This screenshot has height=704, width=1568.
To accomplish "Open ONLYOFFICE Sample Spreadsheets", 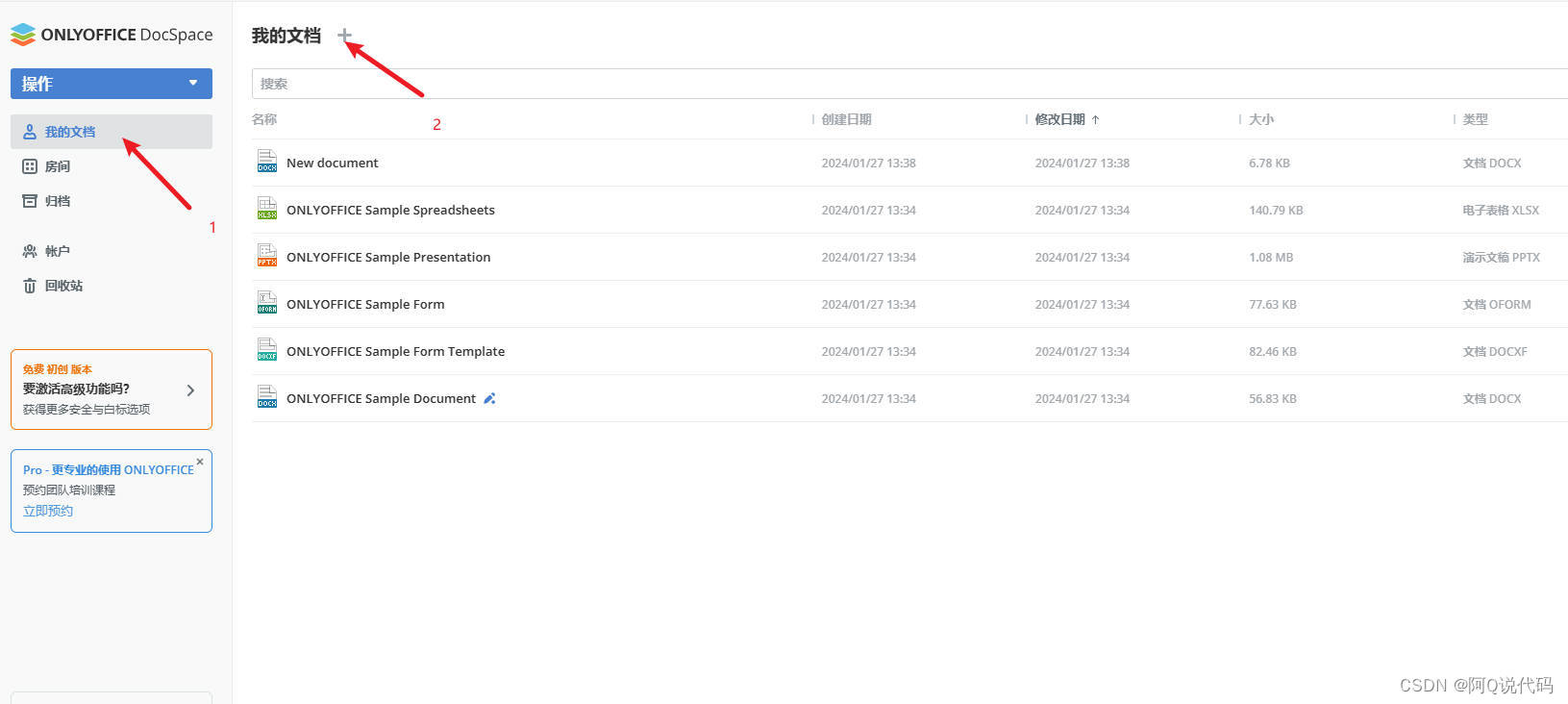I will (390, 210).
